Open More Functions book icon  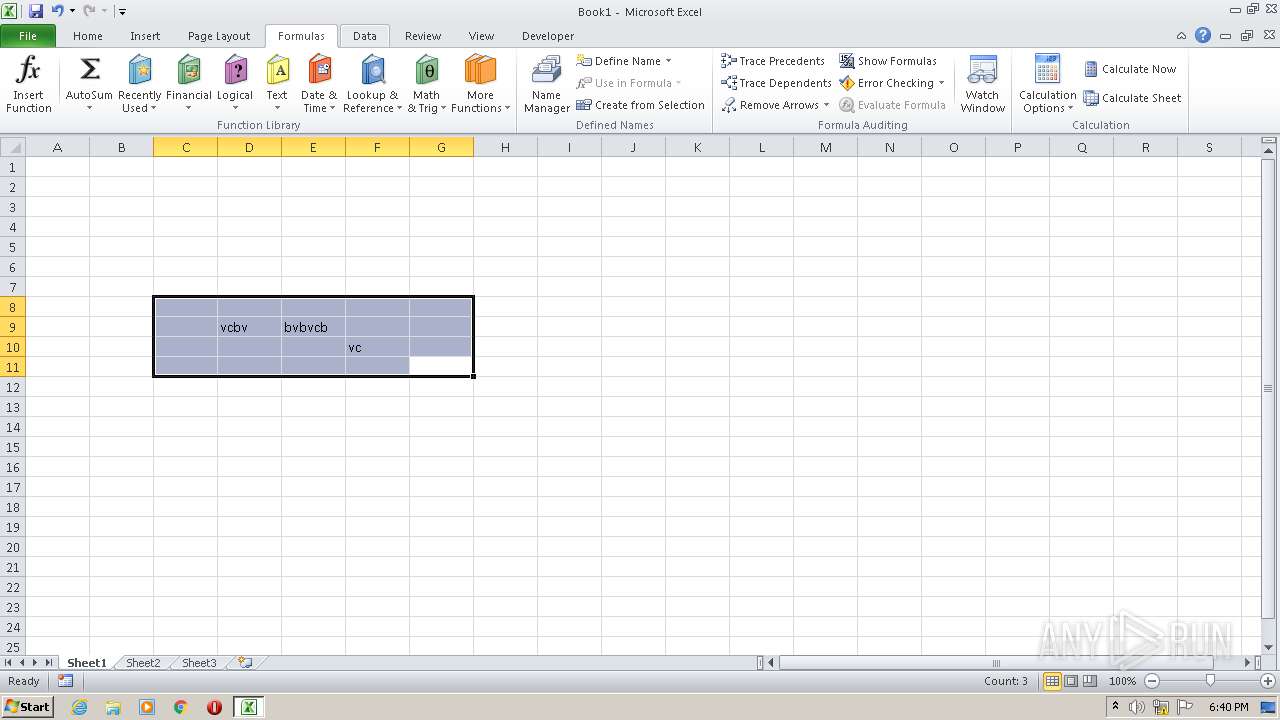(x=480, y=70)
